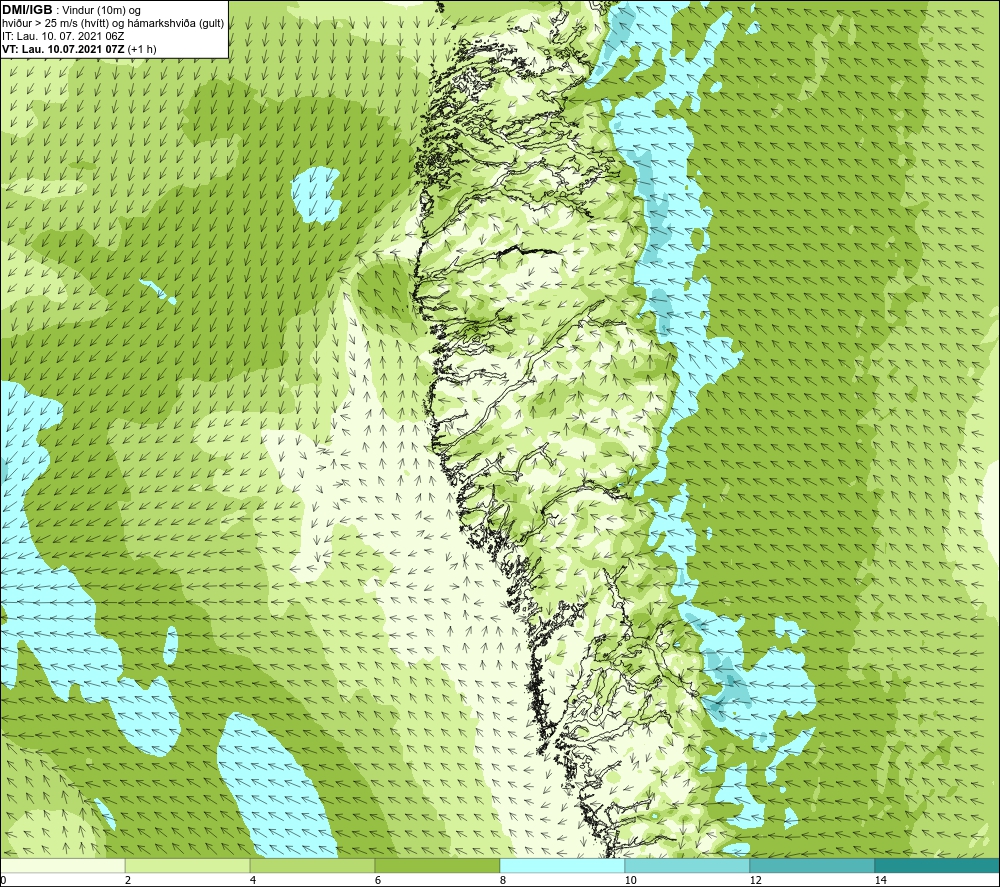Click the '14' scale label
1000x887 pixels.
(x=880, y=880)
